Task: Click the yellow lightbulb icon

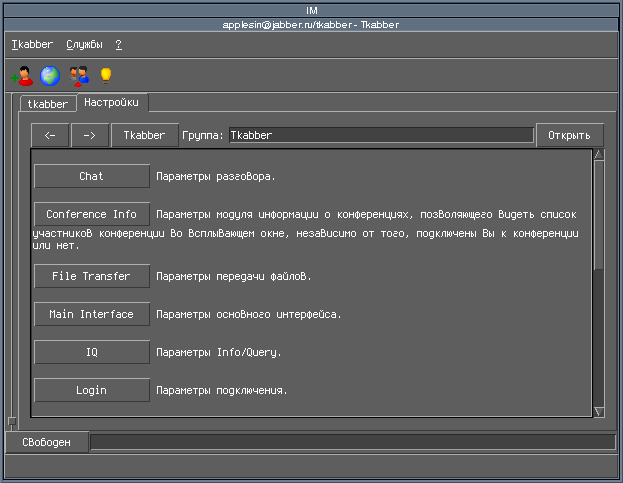Action: point(105,75)
